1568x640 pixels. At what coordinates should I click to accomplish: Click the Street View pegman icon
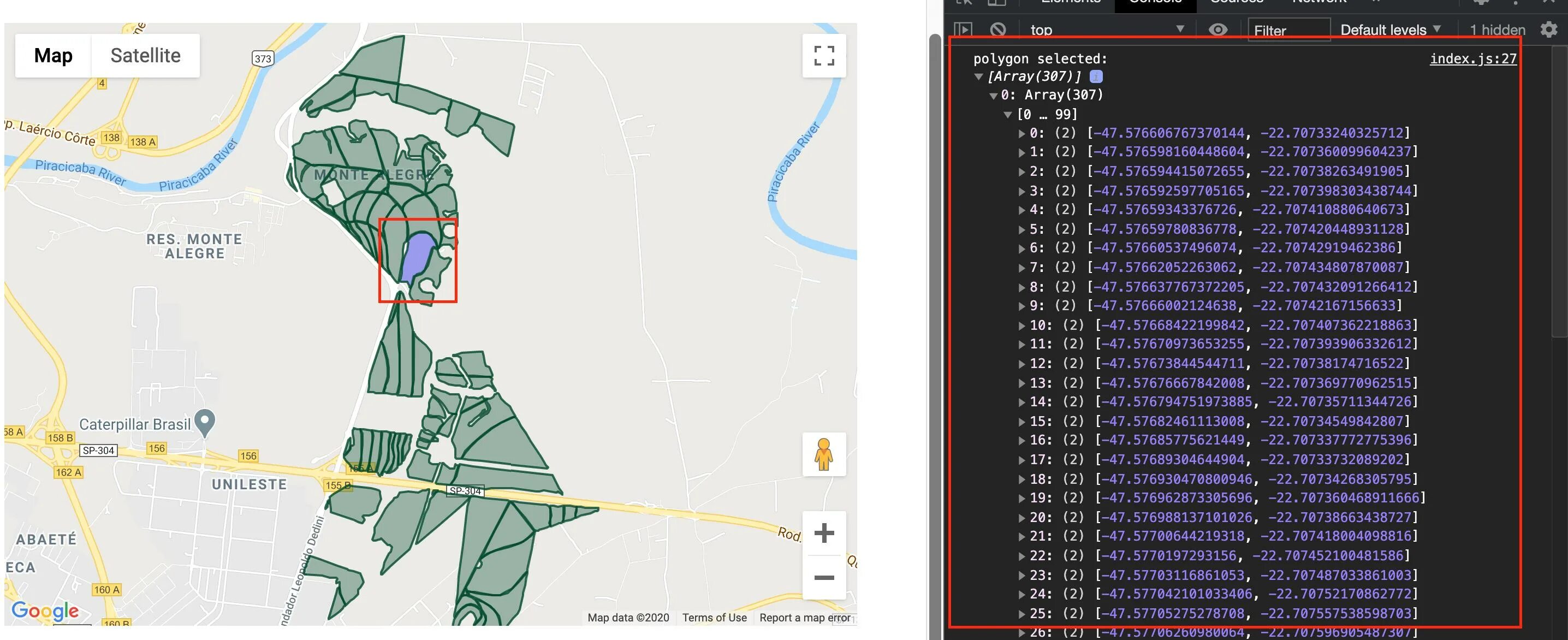click(823, 454)
